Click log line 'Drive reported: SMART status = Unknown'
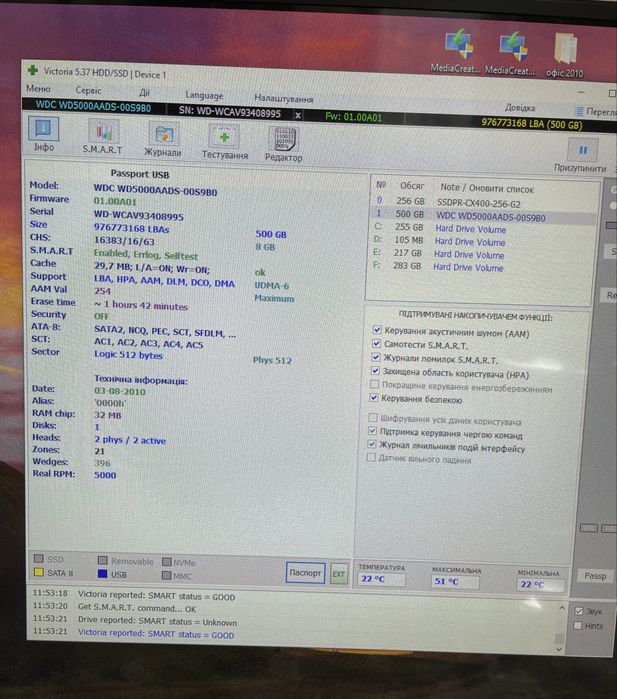The height and width of the screenshot is (699, 617). point(157,621)
